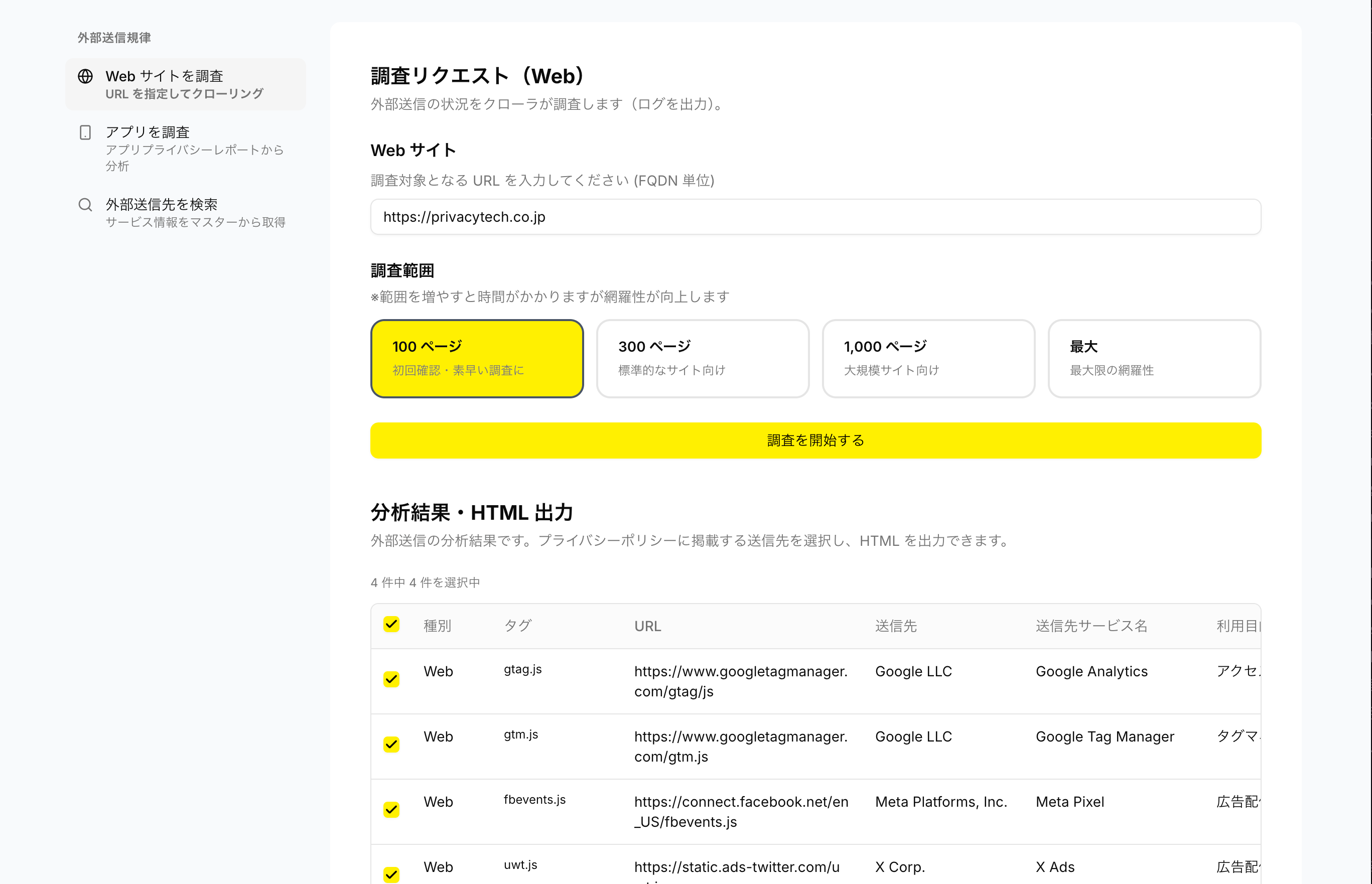This screenshot has width=1372, height=884.
Task: Click the 調査範囲 section heading
Action: tap(402, 270)
